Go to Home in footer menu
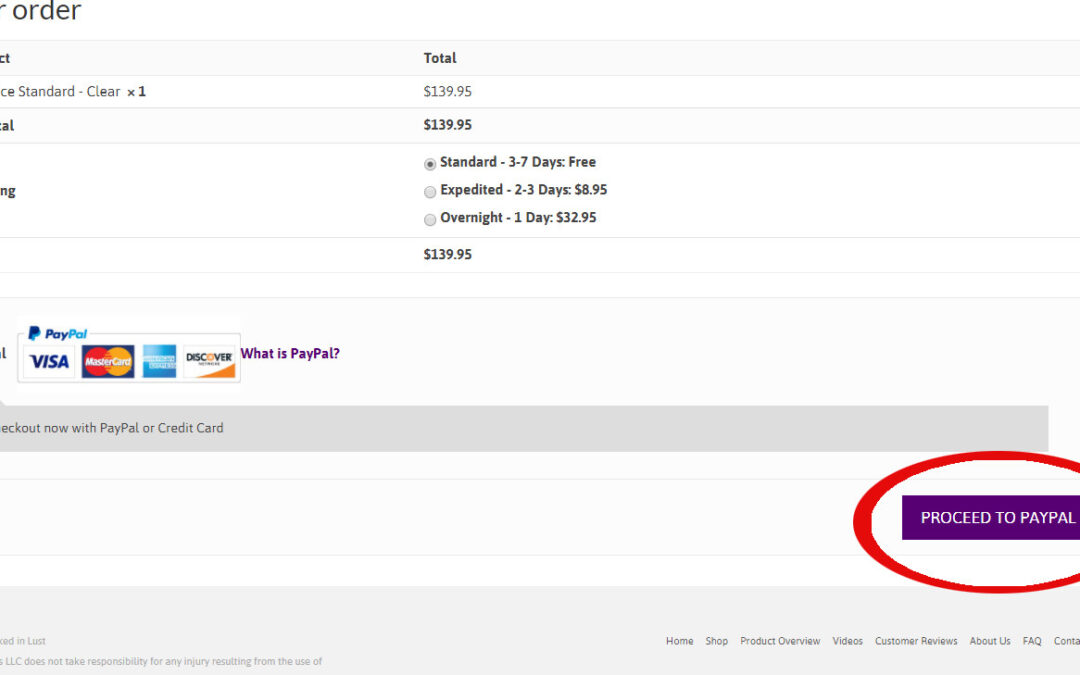 point(679,641)
